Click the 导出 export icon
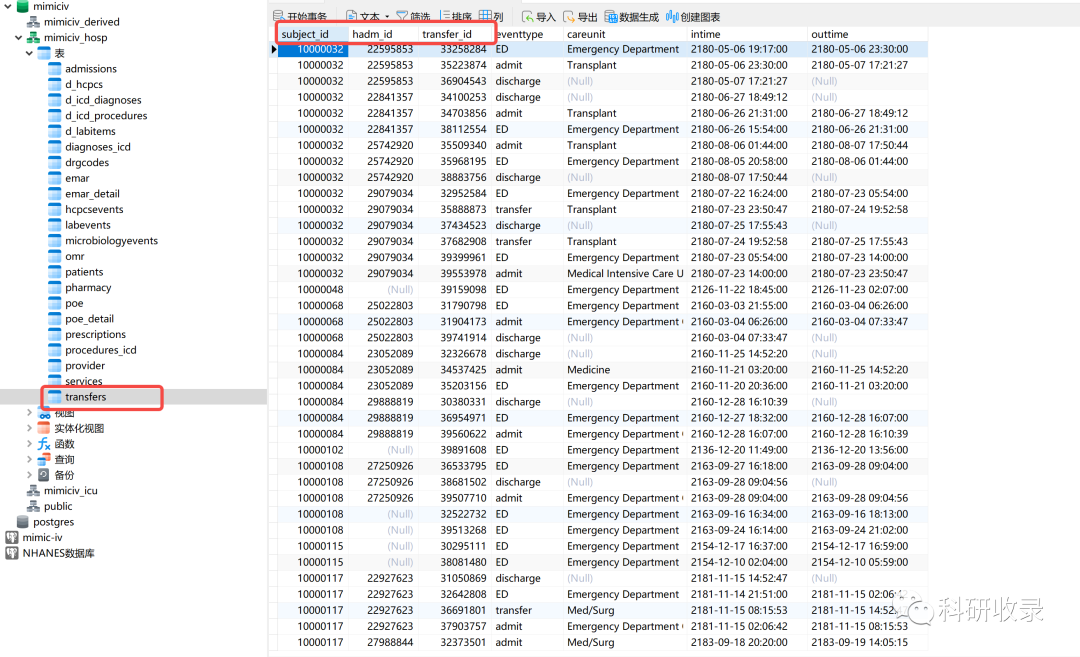 click(x=569, y=17)
